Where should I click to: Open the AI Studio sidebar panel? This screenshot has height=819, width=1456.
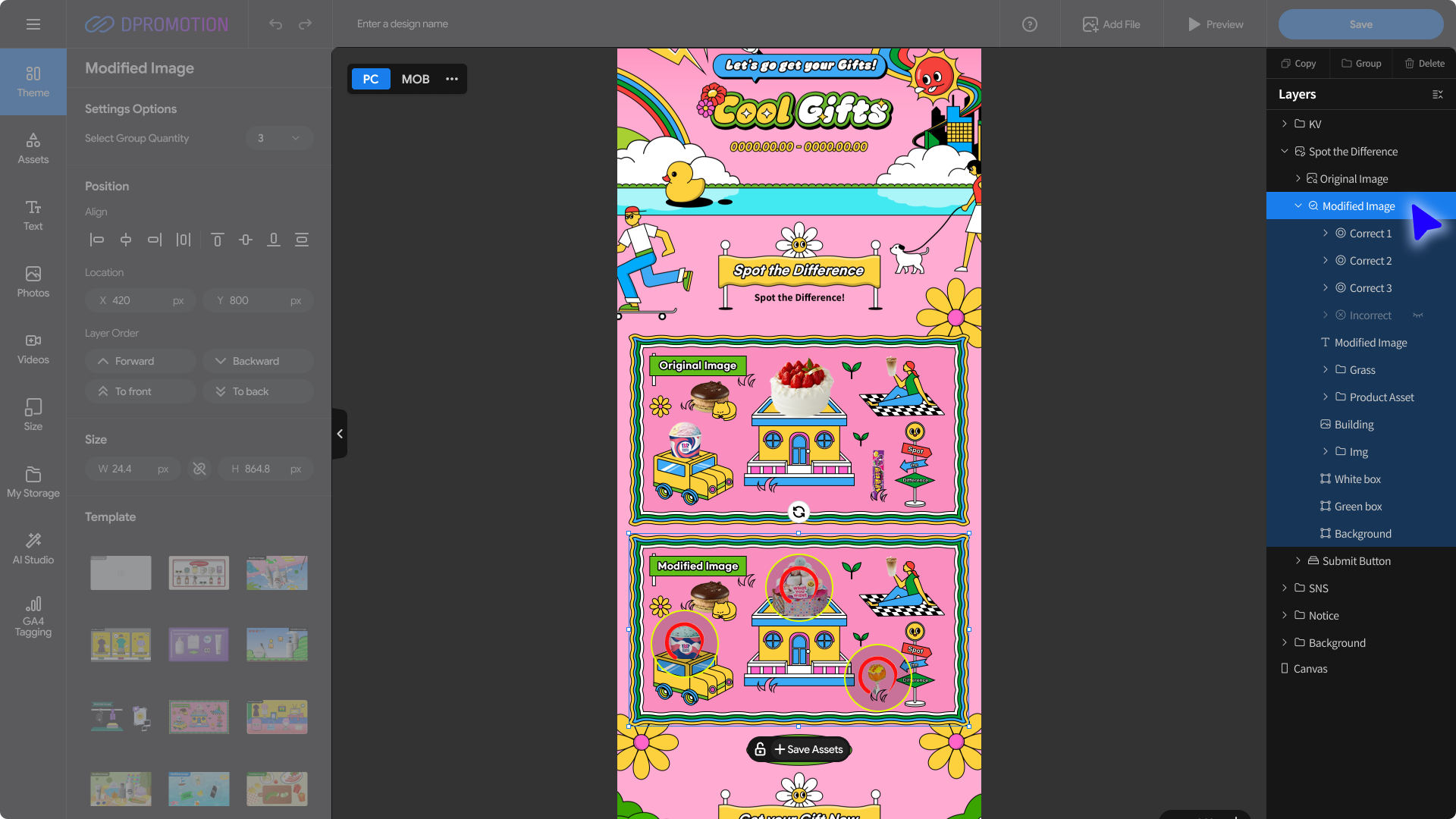pyautogui.click(x=33, y=548)
